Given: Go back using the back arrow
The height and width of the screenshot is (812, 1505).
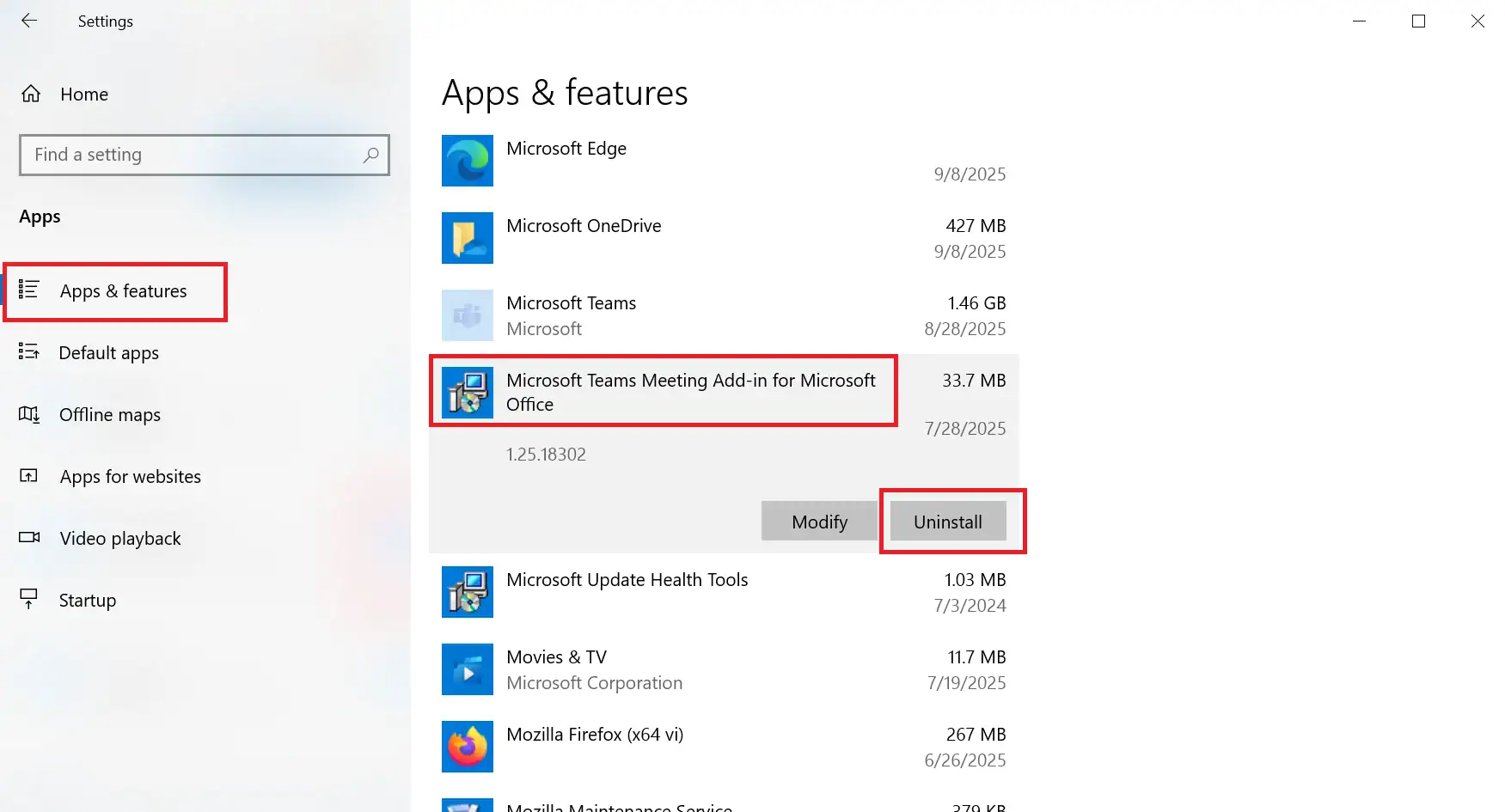Looking at the screenshot, I should click(x=29, y=21).
